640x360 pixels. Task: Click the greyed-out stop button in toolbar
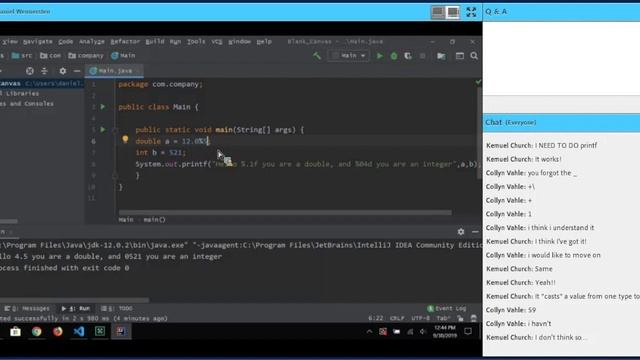[422, 56]
